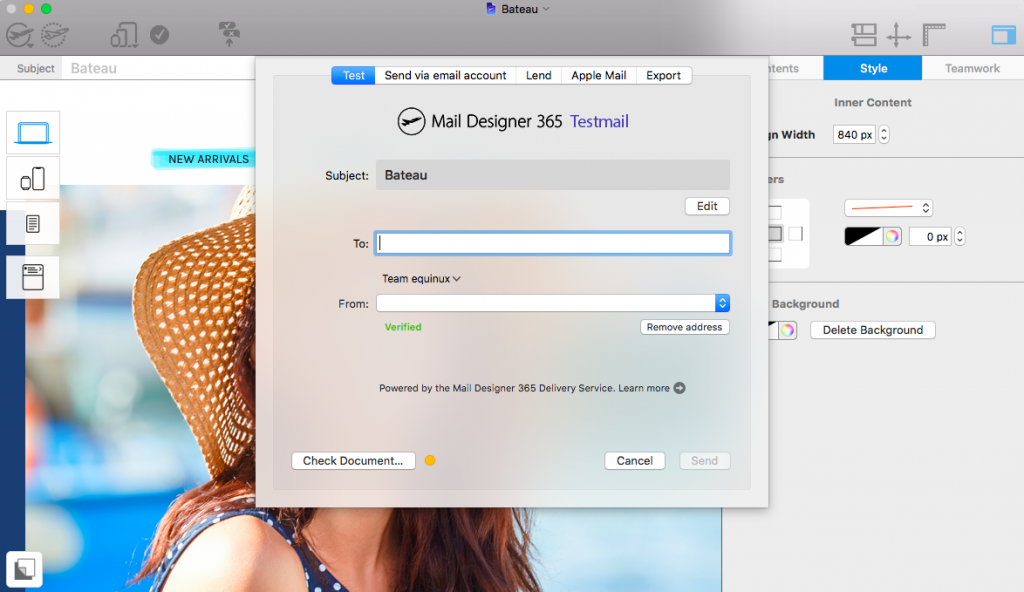Click the Edit subject button
Image resolution: width=1024 pixels, height=592 pixels.
[x=707, y=206]
